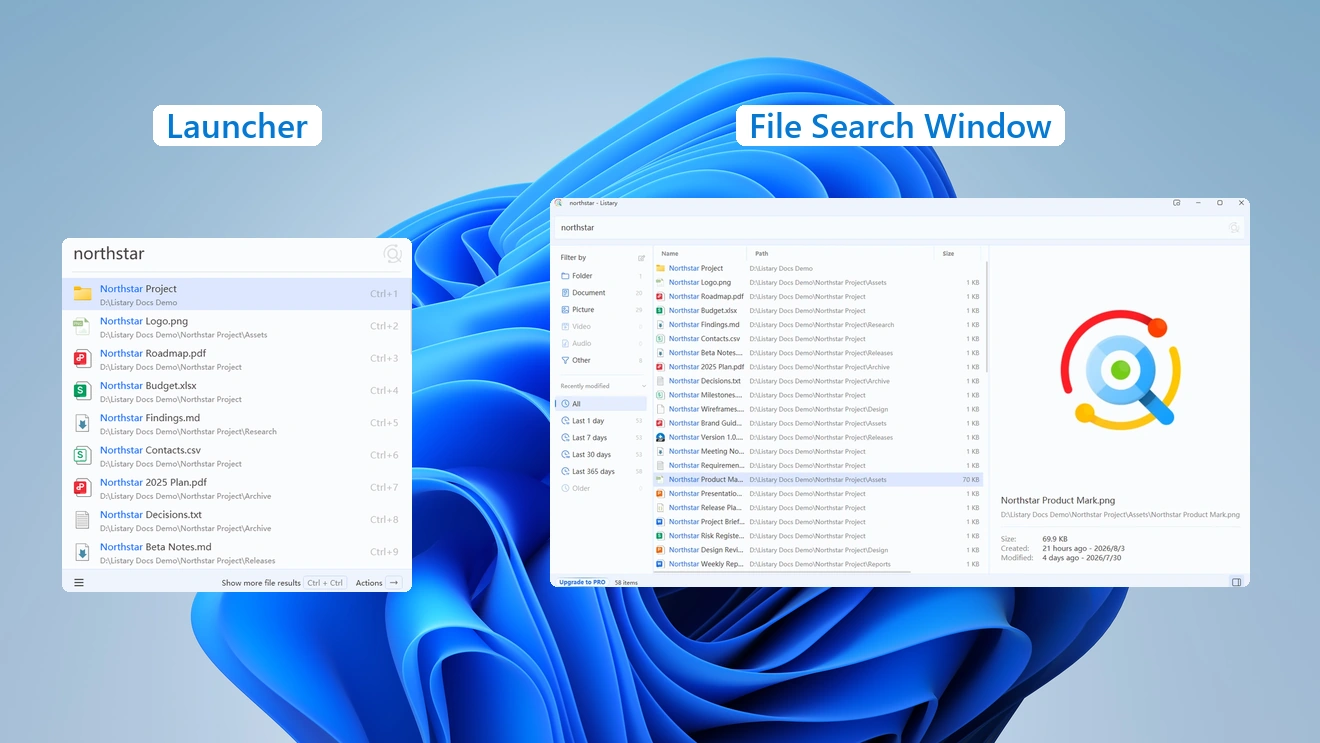
Task: Click the Northstar Wireframes file icon
Action: click(x=660, y=409)
